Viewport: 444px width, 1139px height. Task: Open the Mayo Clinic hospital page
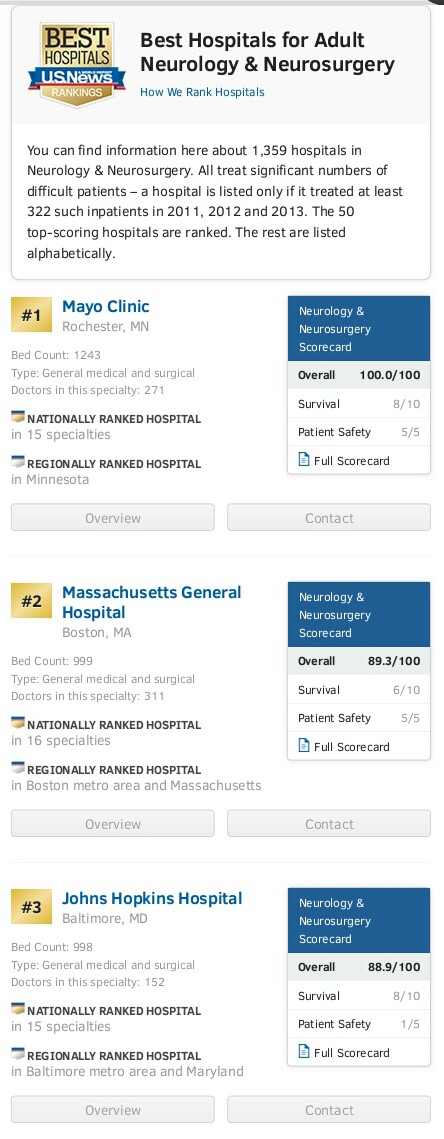[x=105, y=307]
